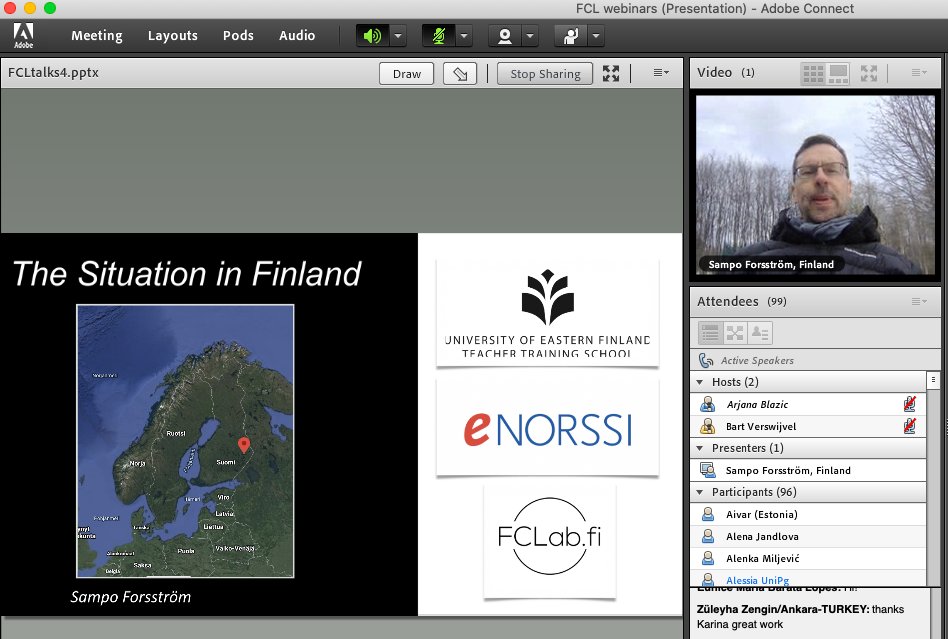Click the raise hand status icon
The height and width of the screenshot is (639, 948).
(x=571, y=36)
